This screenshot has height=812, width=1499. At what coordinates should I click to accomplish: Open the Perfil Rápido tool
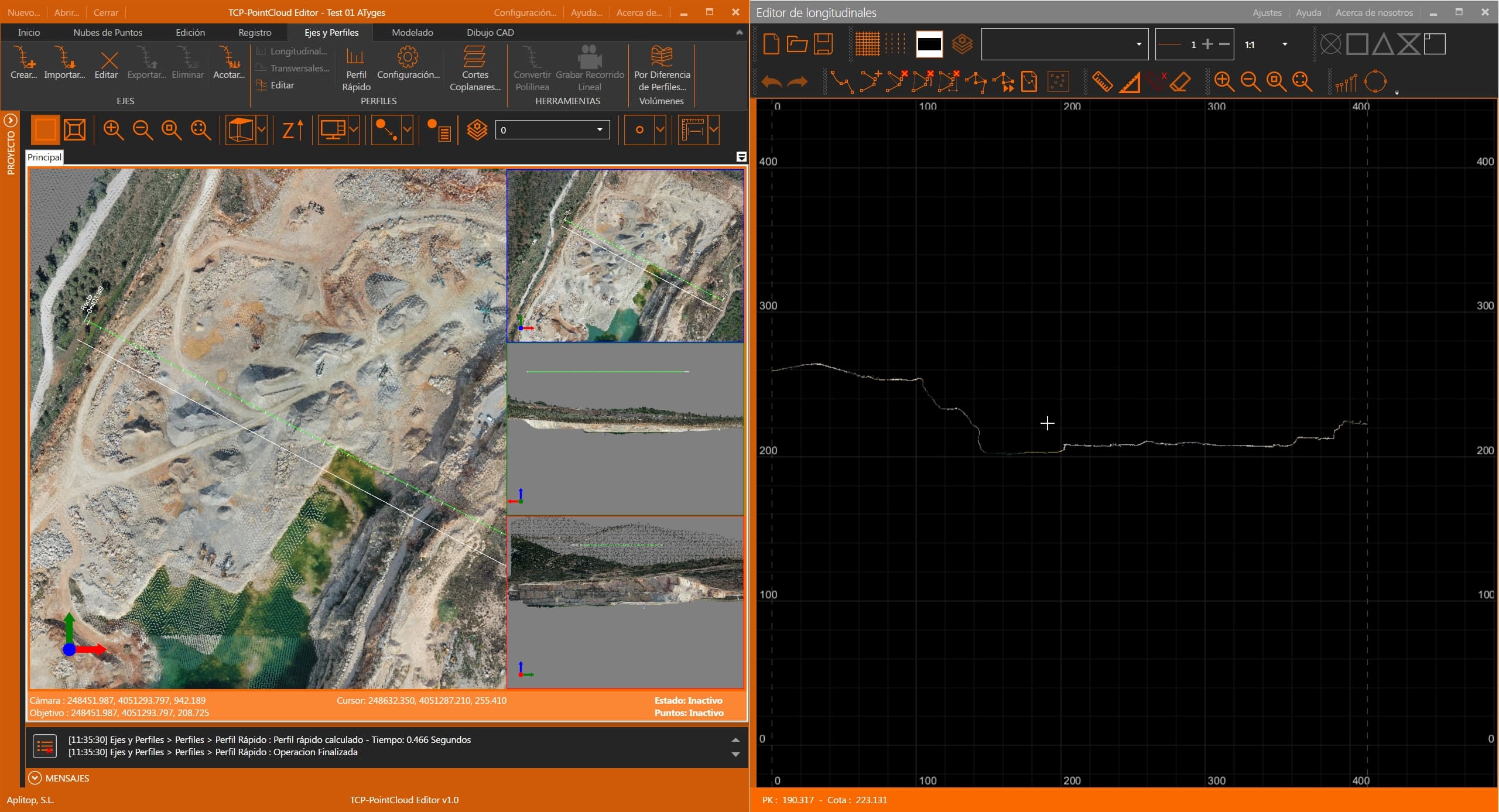click(355, 69)
